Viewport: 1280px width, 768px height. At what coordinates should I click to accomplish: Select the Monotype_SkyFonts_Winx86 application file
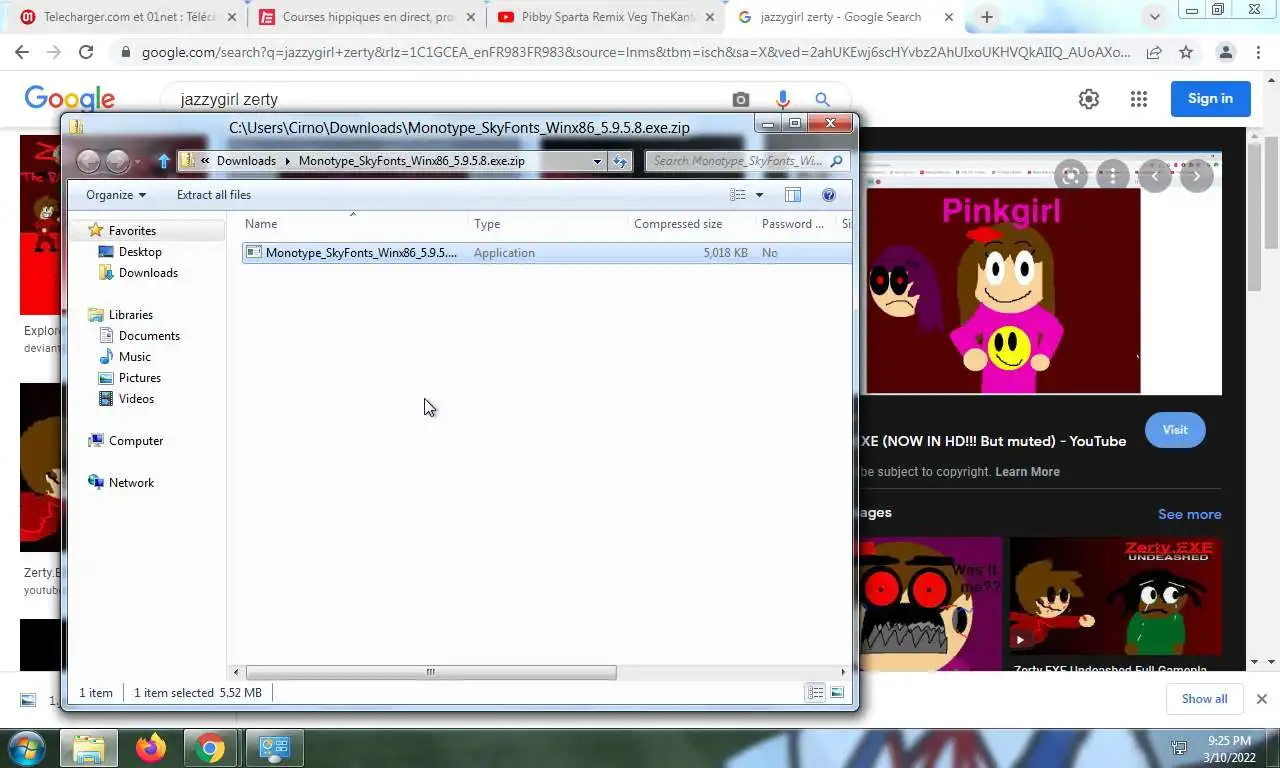click(546, 253)
